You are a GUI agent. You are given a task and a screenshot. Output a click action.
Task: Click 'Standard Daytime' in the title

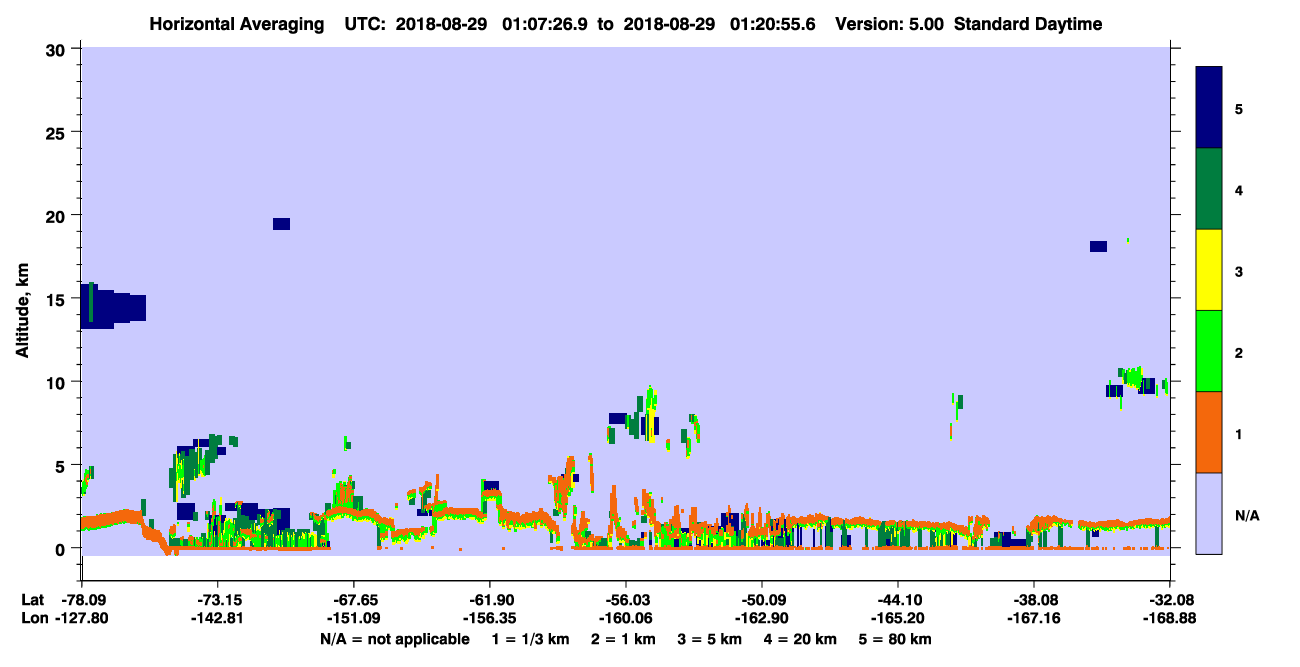(x=1028, y=24)
